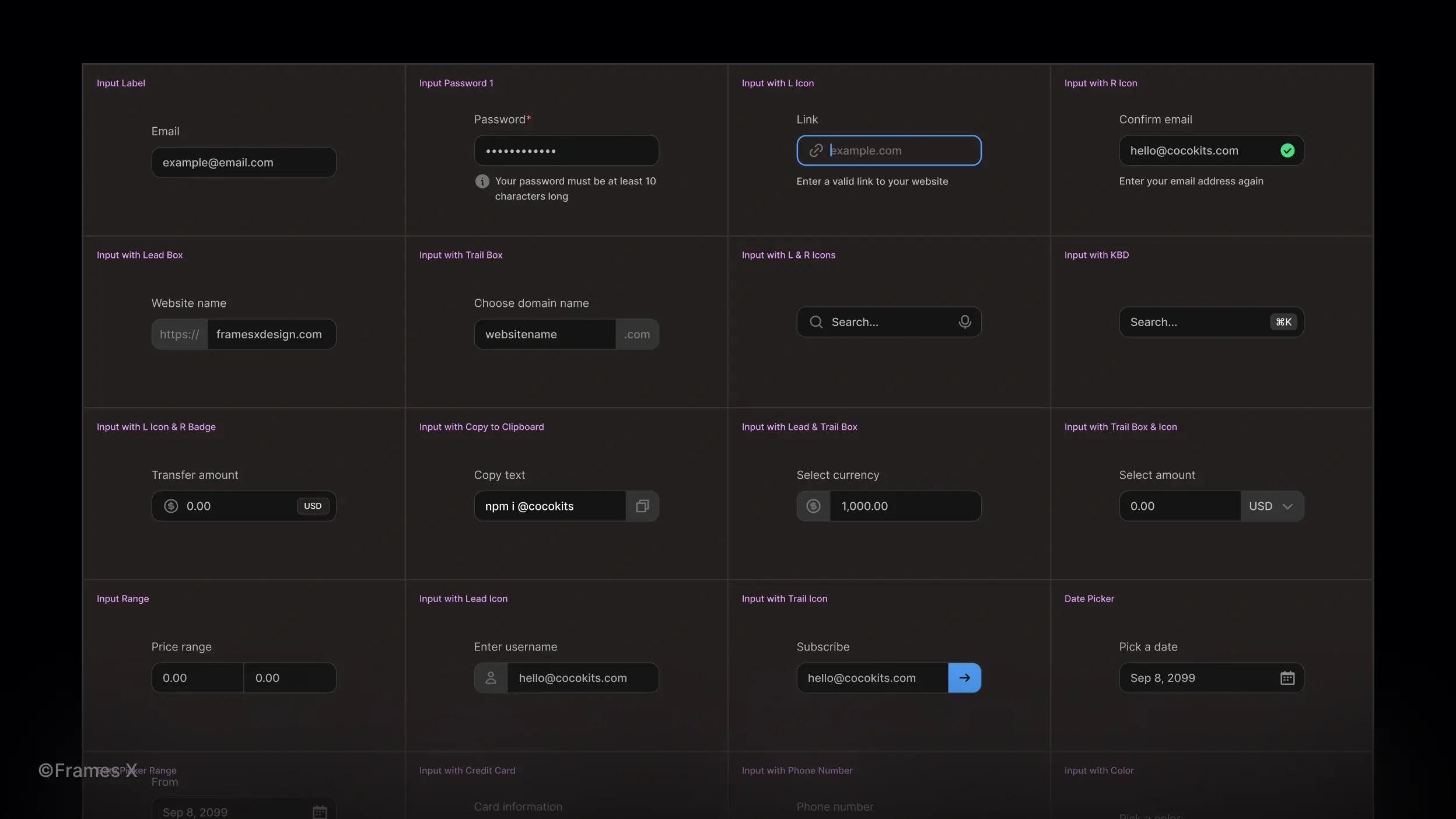Click the arrow submit button in Subscribe field
Image resolution: width=1456 pixels, height=819 pixels.
pyautogui.click(x=964, y=678)
